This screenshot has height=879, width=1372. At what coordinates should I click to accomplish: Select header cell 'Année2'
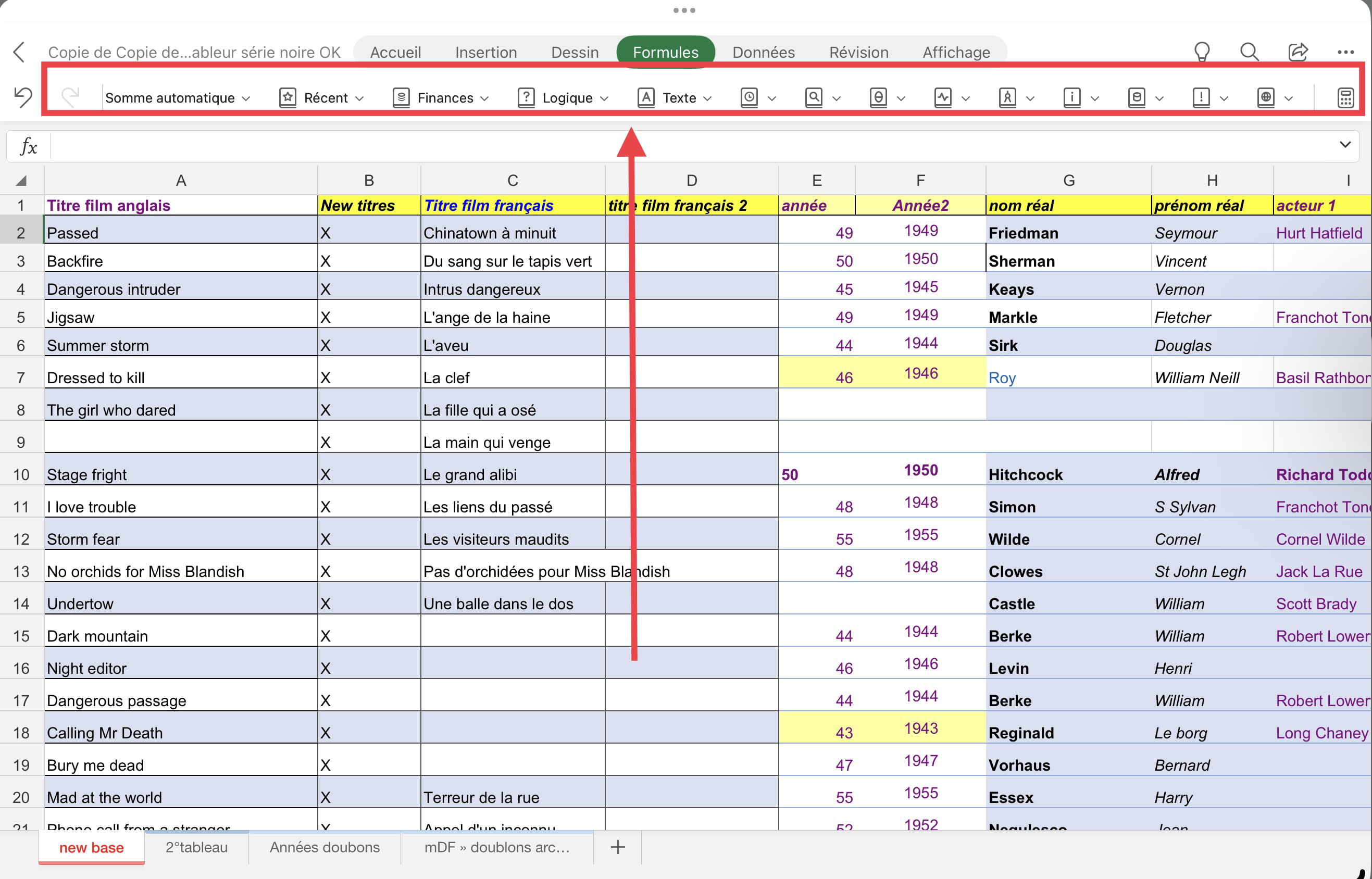pos(920,205)
